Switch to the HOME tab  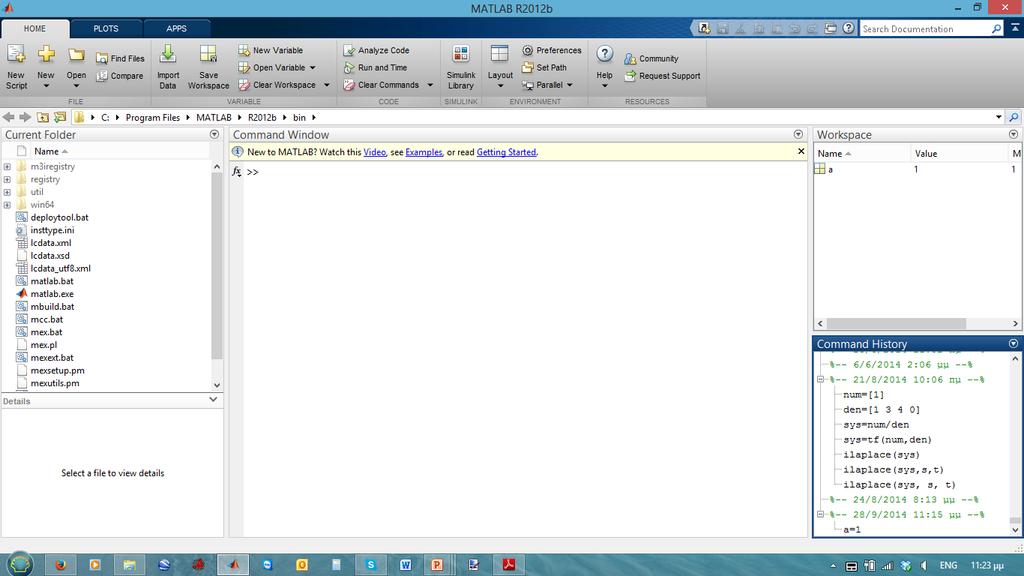pos(35,29)
